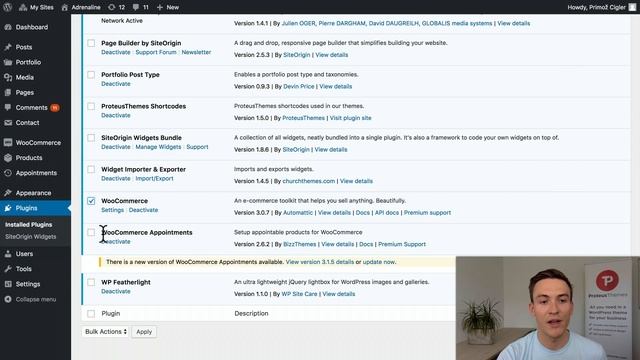Open My Sites in admin bar
Screen dimensions: 640x360
36,7
